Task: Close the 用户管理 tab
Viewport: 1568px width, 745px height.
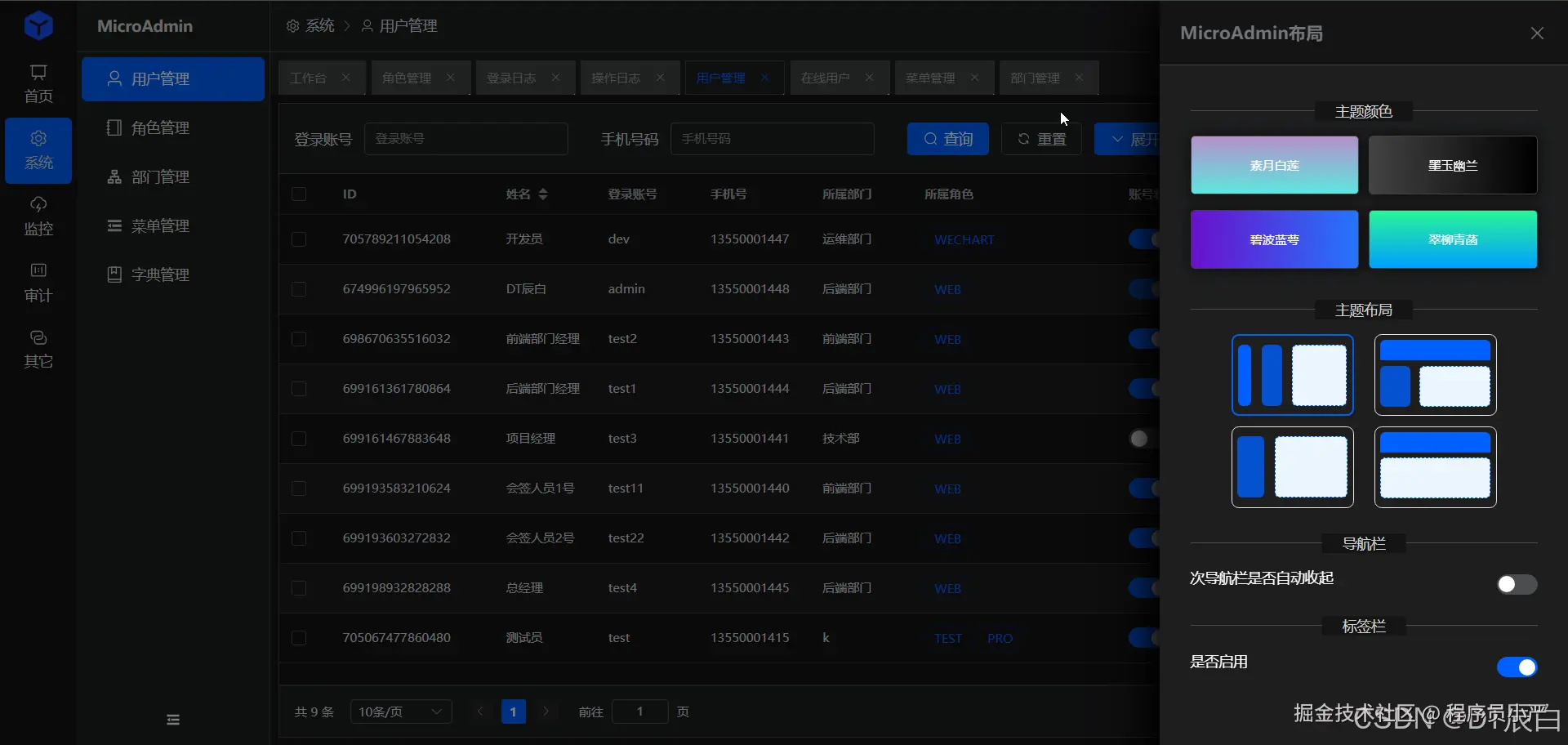Action: point(764,78)
